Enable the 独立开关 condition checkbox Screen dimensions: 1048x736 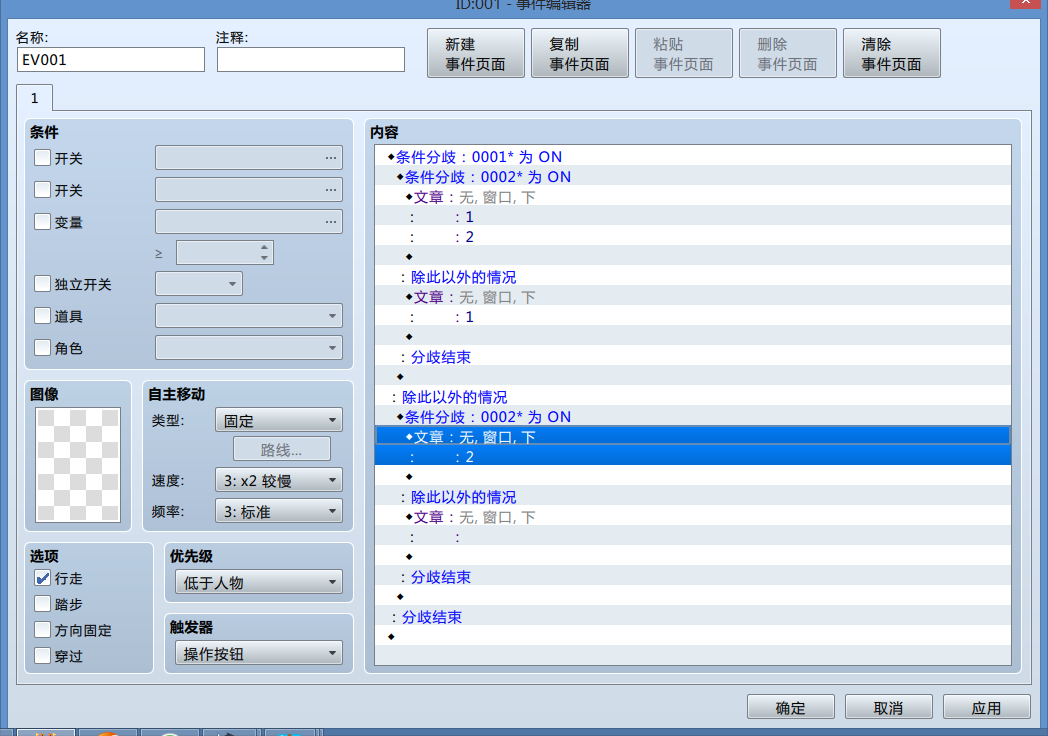43,284
